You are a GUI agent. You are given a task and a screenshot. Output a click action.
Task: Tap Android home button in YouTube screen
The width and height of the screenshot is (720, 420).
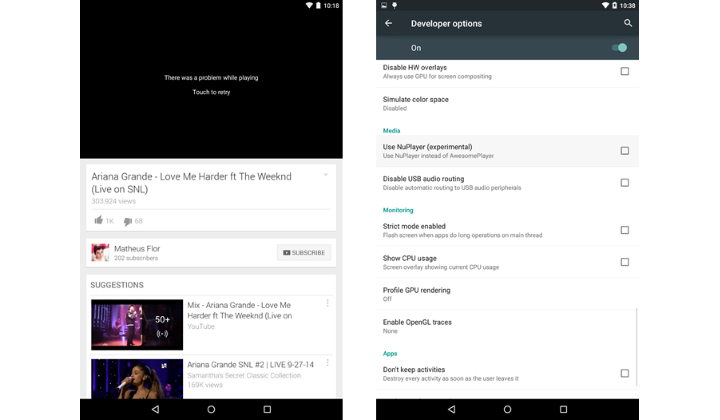(x=211, y=409)
